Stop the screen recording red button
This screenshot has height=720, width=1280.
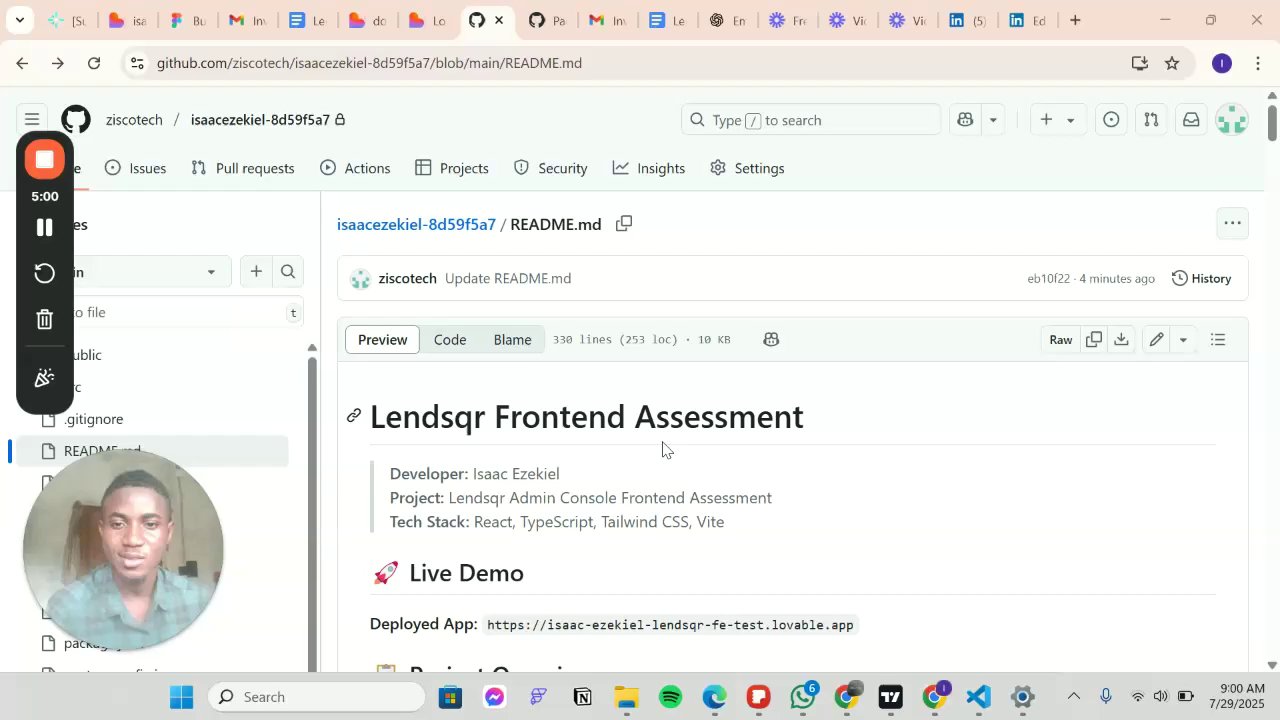pyautogui.click(x=44, y=160)
